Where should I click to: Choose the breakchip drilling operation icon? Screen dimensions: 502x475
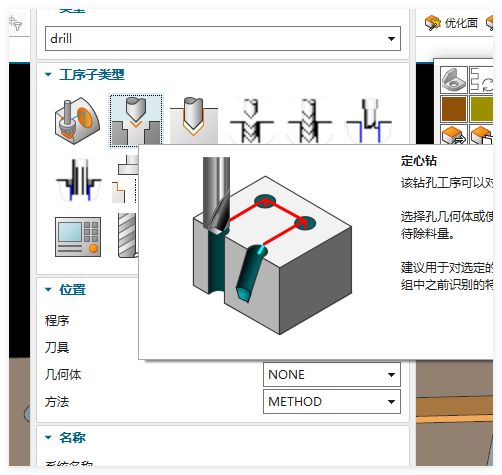point(310,121)
